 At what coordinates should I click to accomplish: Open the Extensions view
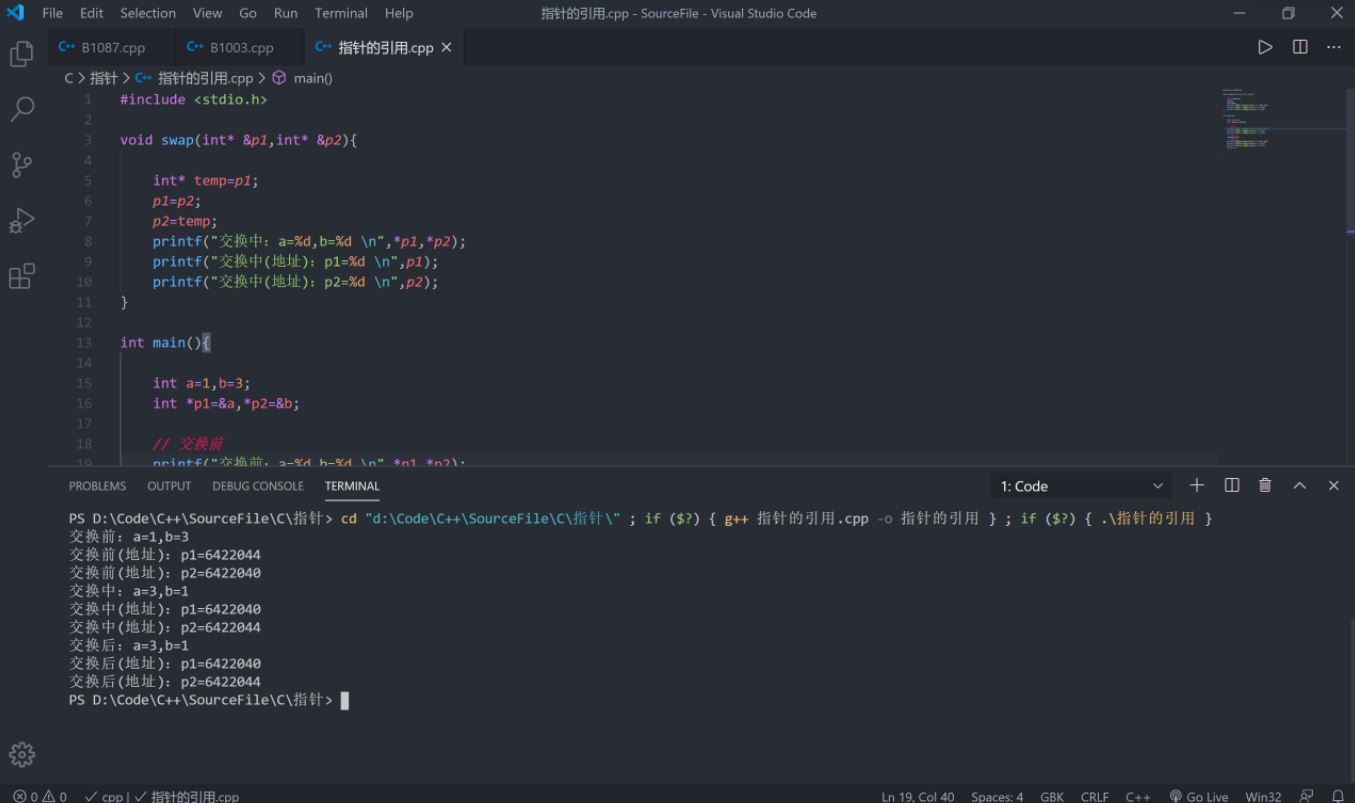click(22, 276)
